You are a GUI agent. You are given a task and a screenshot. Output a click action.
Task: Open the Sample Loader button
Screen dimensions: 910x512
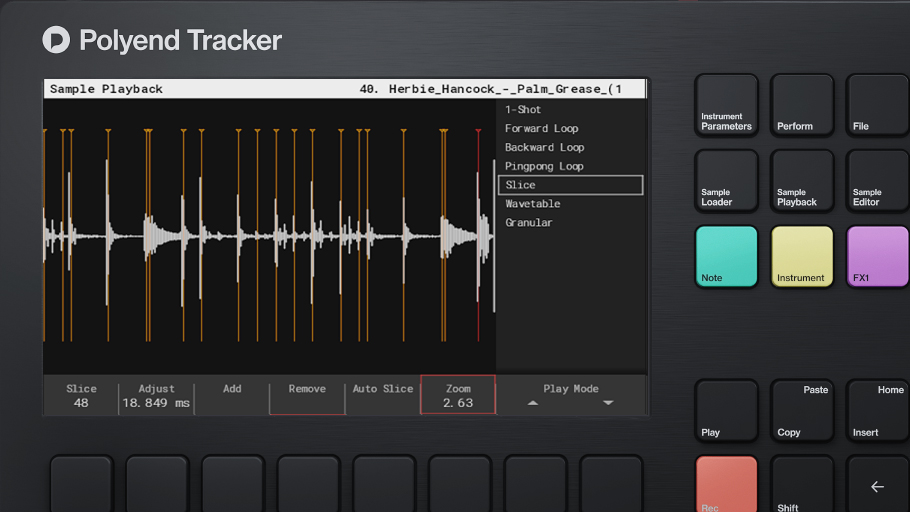726,181
